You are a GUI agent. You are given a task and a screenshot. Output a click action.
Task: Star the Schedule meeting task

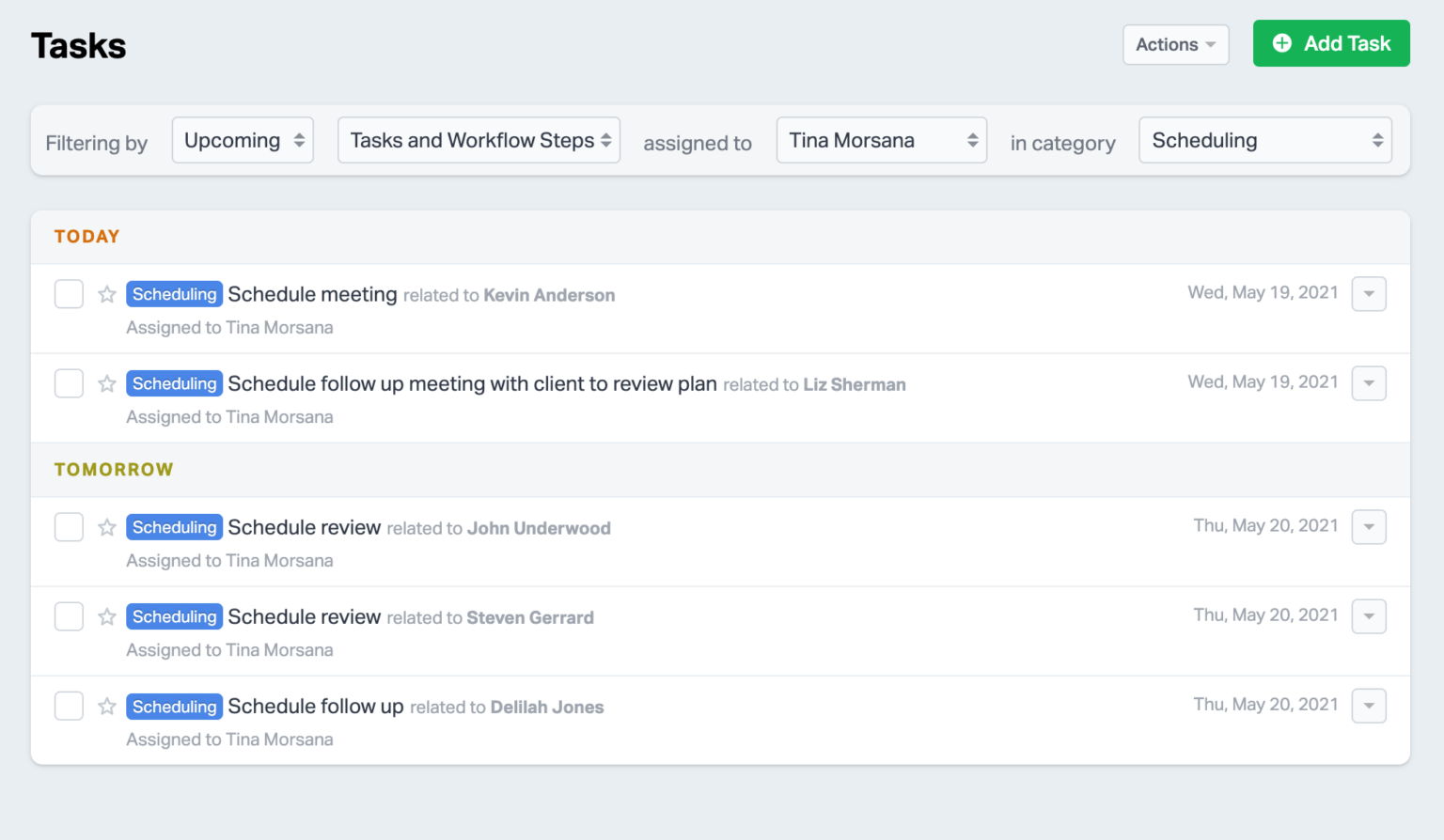[106, 294]
